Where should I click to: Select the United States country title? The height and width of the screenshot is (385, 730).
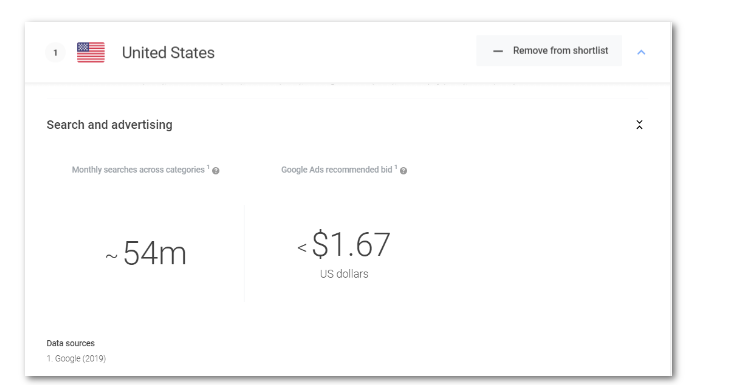(168, 53)
